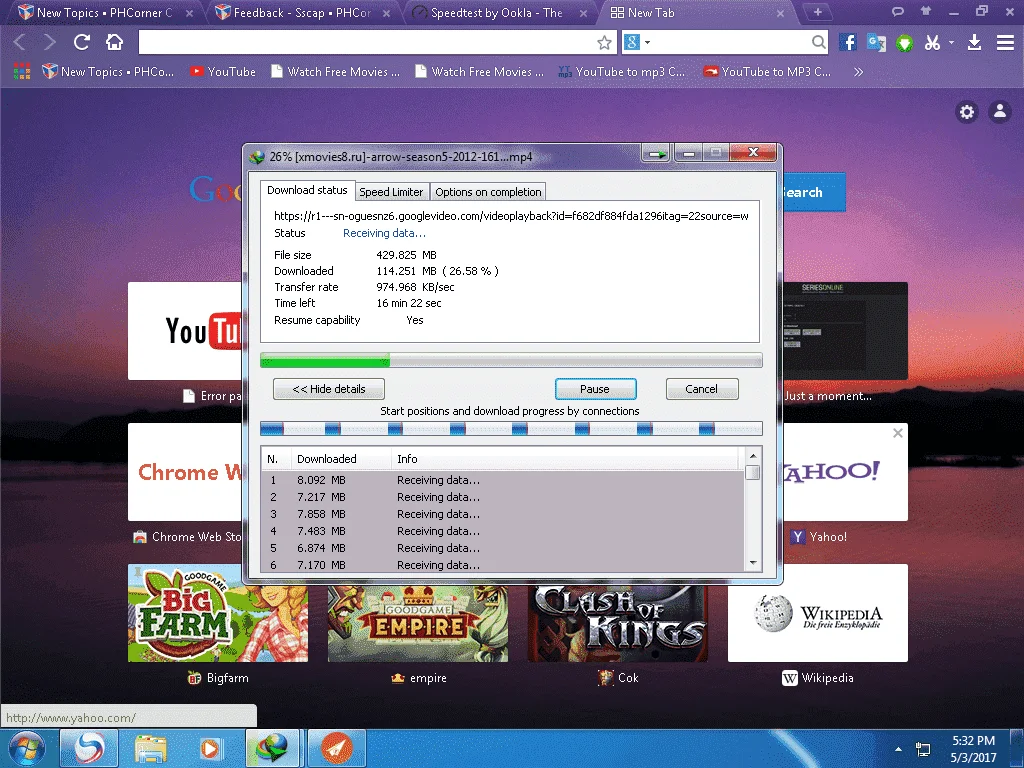Click the chat bubble icon in title bar
Screen dimensions: 1024x768
pyautogui.click(x=898, y=11)
